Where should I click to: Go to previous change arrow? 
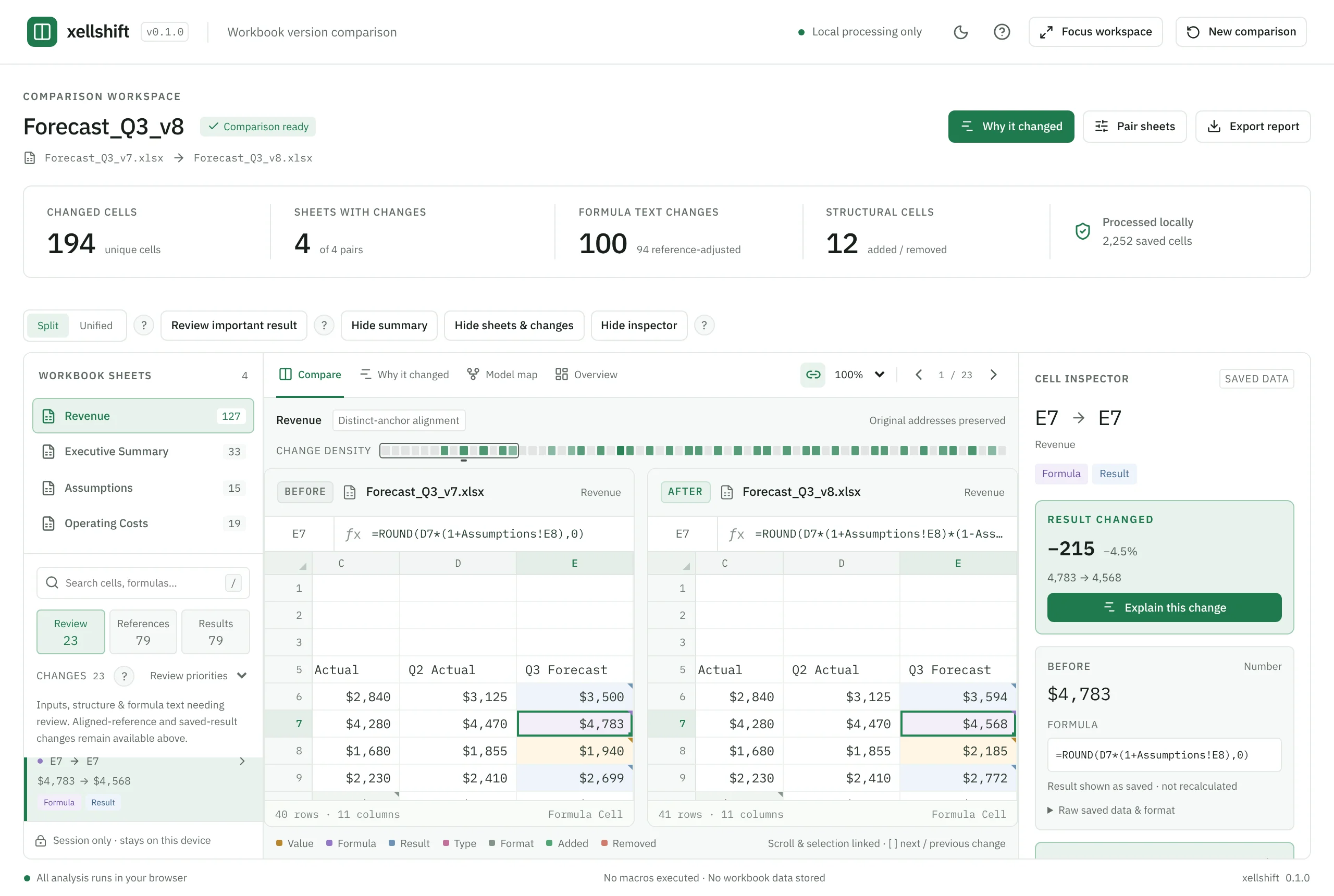pyautogui.click(x=919, y=375)
